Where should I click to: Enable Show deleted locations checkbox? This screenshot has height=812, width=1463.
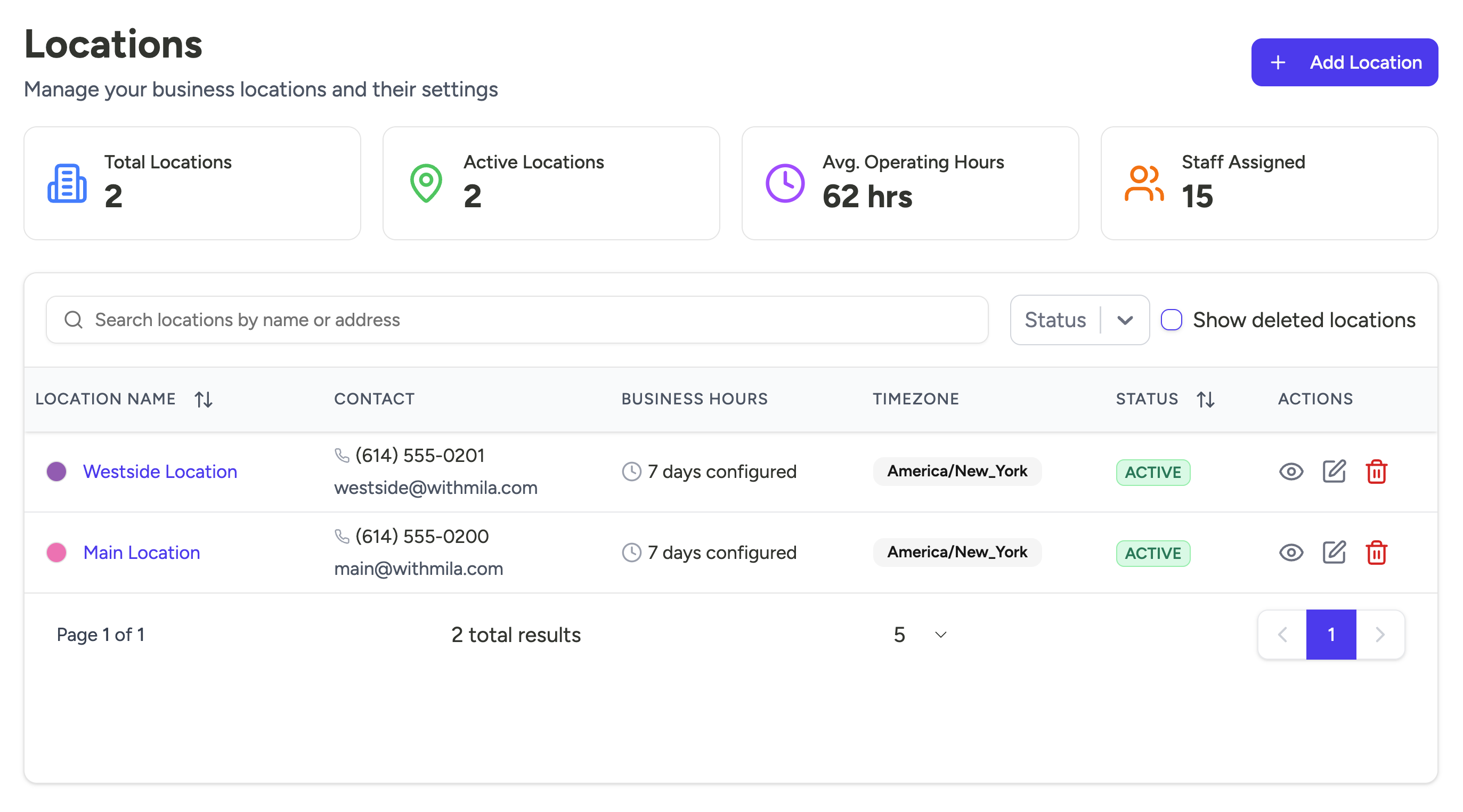(x=1171, y=320)
